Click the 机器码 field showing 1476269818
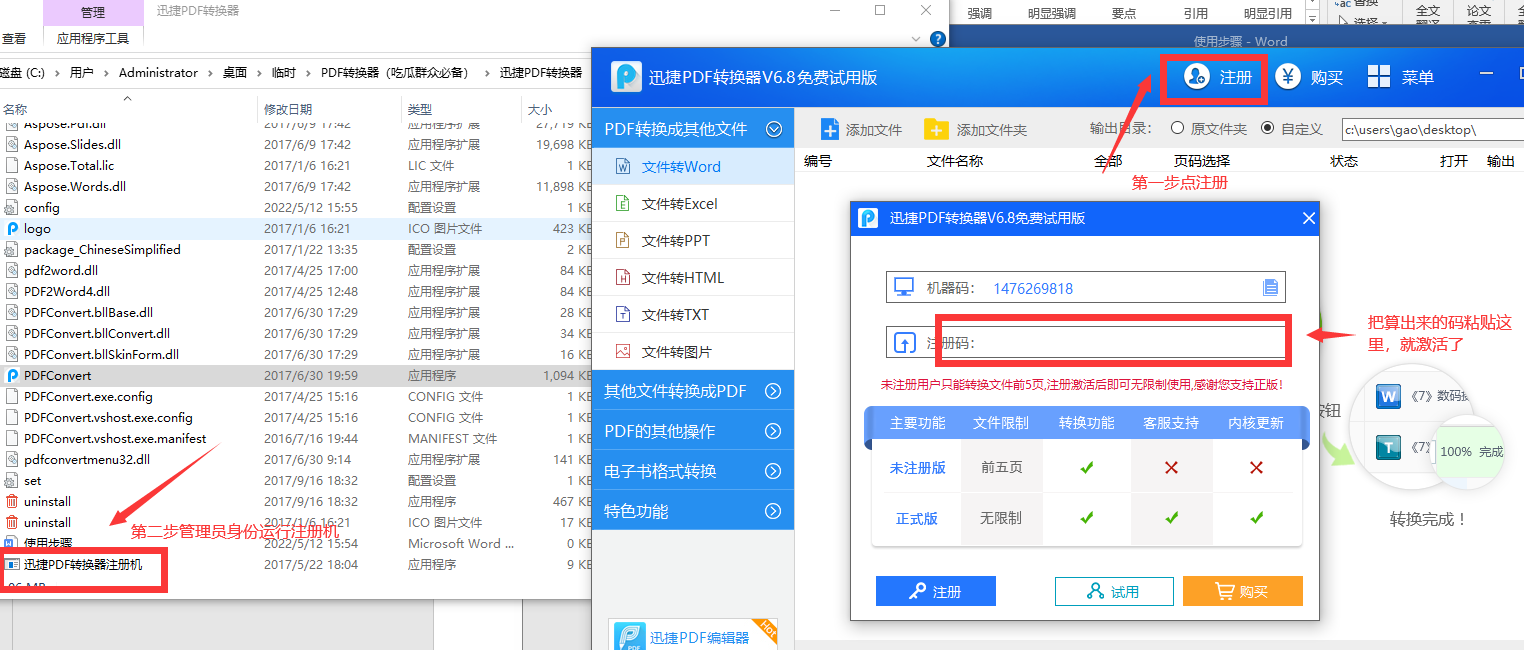The height and width of the screenshot is (650, 1524). pos(1085,288)
